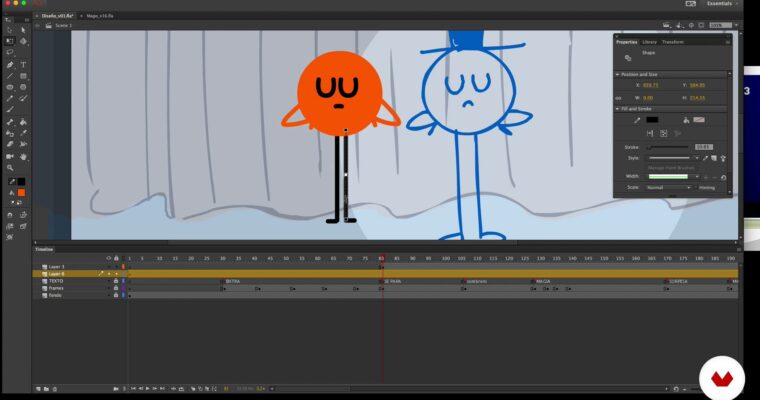Click the ENTRA frame label on TEXTO layer
The height and width of the screenshot is (400, 760).
233,282
